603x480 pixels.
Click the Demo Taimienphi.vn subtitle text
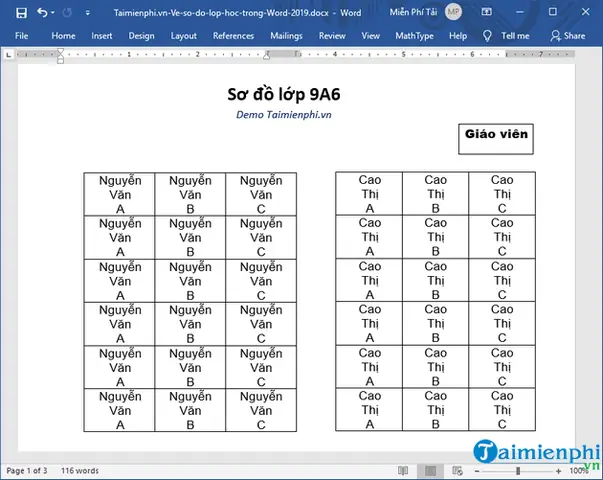coord(284,115)
